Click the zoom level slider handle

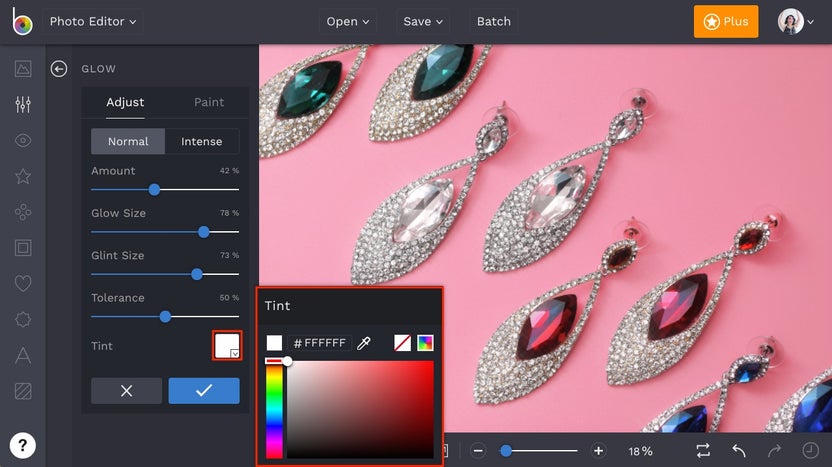pyautogui.click(x=506, y=451)
